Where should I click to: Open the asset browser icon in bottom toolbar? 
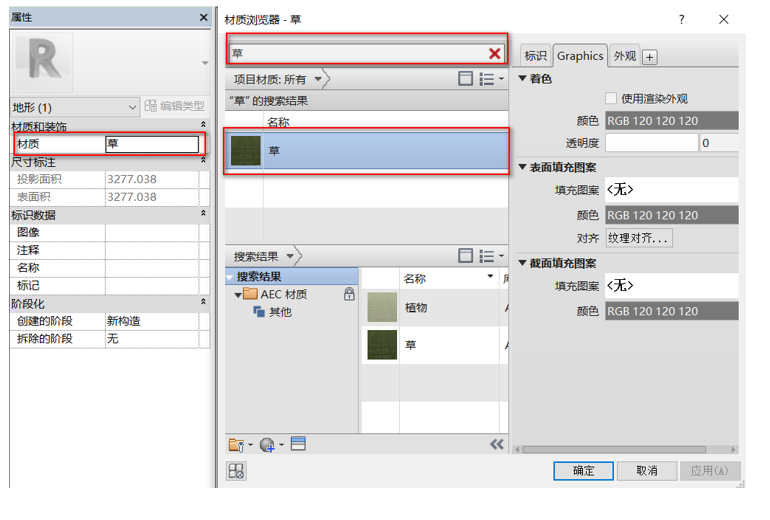pos(298,445)
